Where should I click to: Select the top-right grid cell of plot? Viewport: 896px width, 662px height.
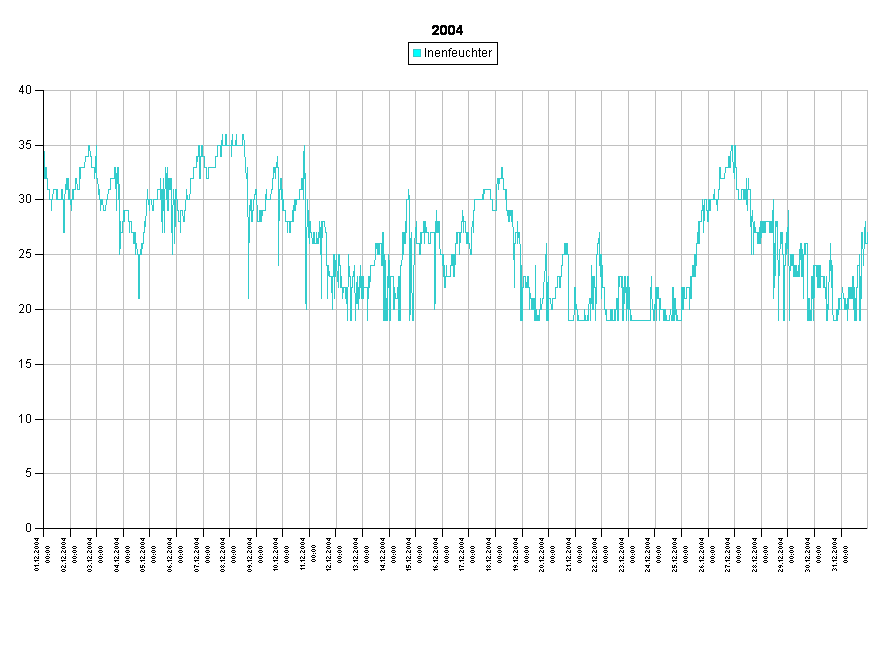tap(854, 118)
